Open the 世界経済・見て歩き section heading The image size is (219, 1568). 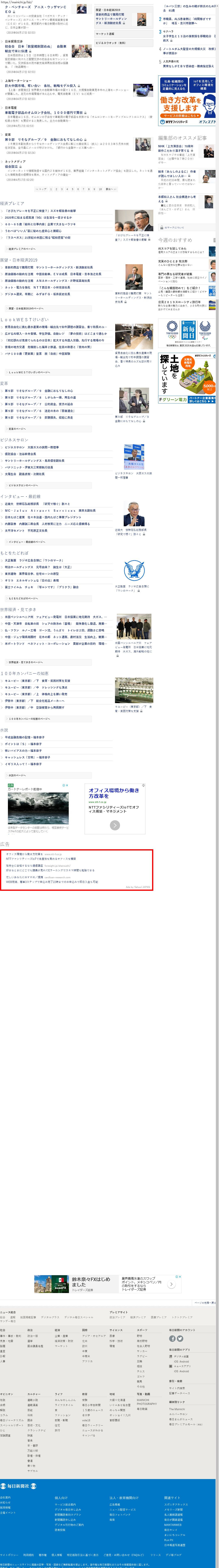[18, 609]
